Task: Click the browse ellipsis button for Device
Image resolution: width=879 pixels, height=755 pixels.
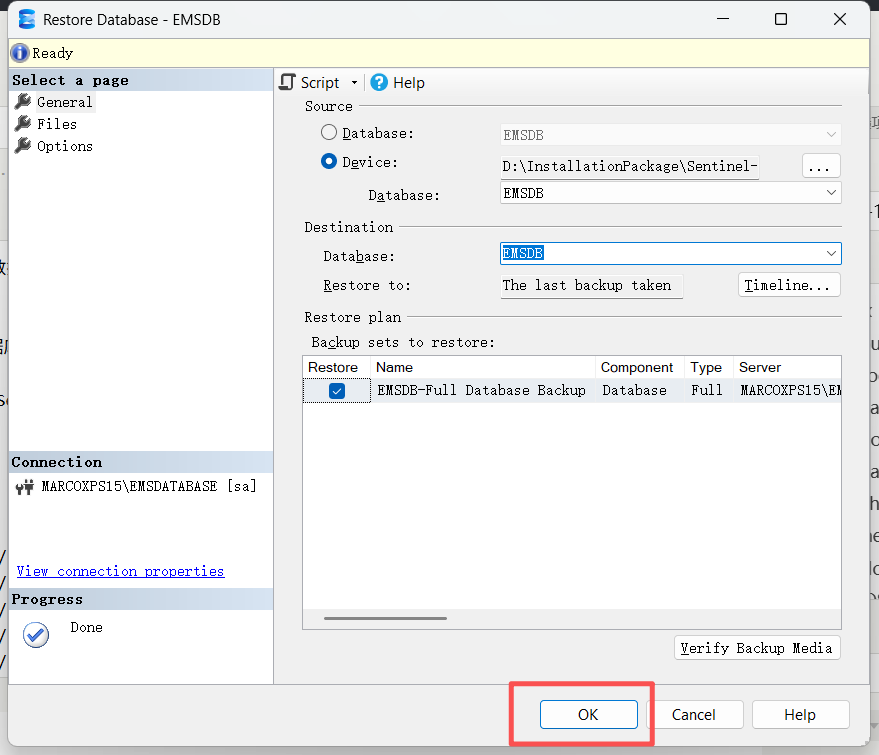Action: 820,166
